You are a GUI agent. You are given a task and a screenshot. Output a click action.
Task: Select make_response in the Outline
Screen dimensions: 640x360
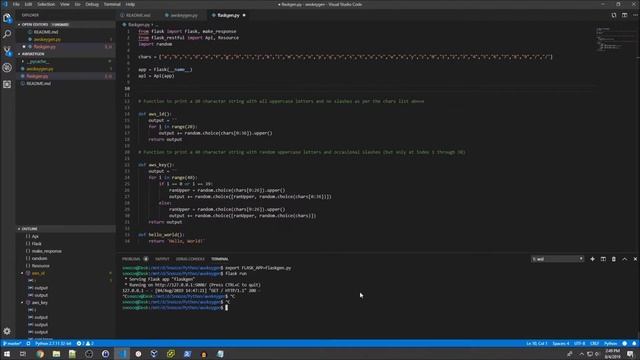point(47,251)
